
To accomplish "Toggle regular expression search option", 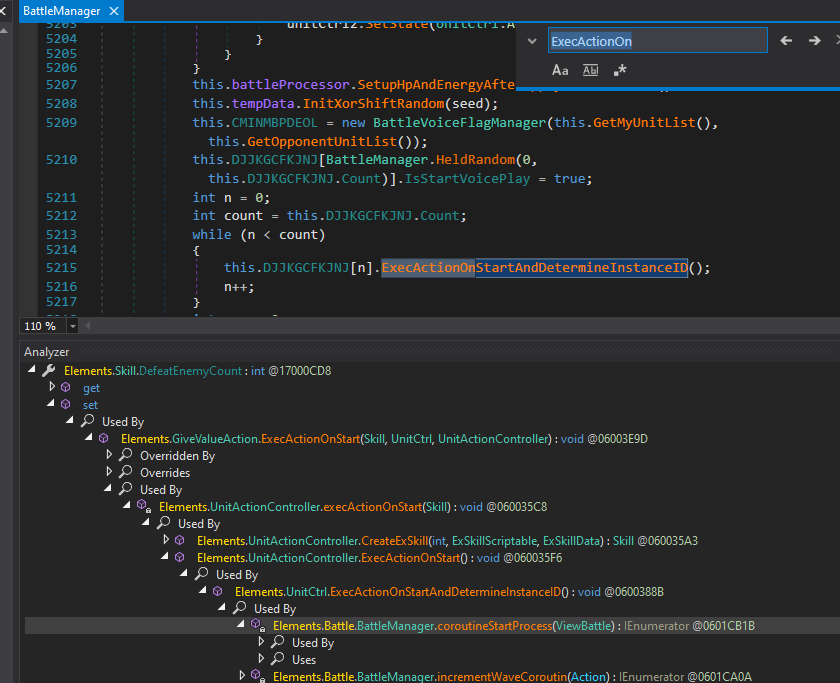I will click(620, 70).
